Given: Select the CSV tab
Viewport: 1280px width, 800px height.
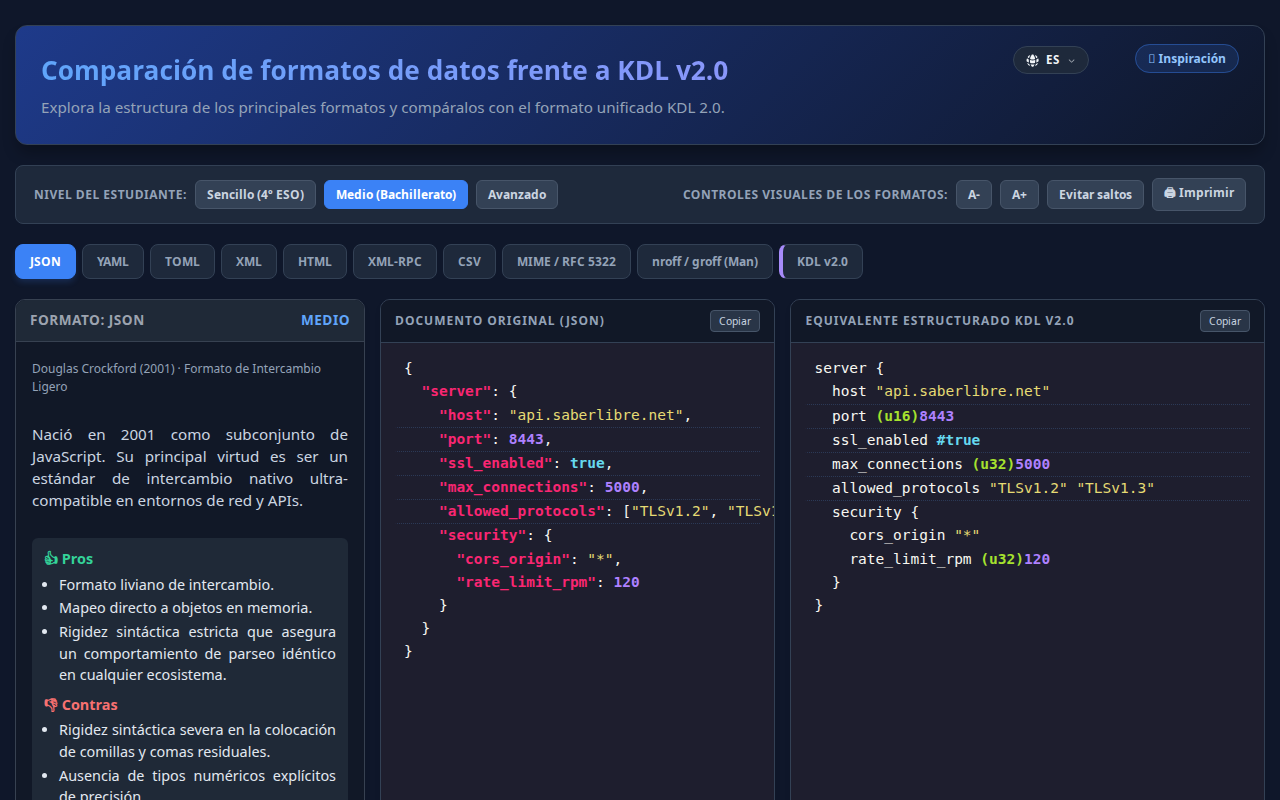Looking at the screenshot, I should tap(470, 262).
